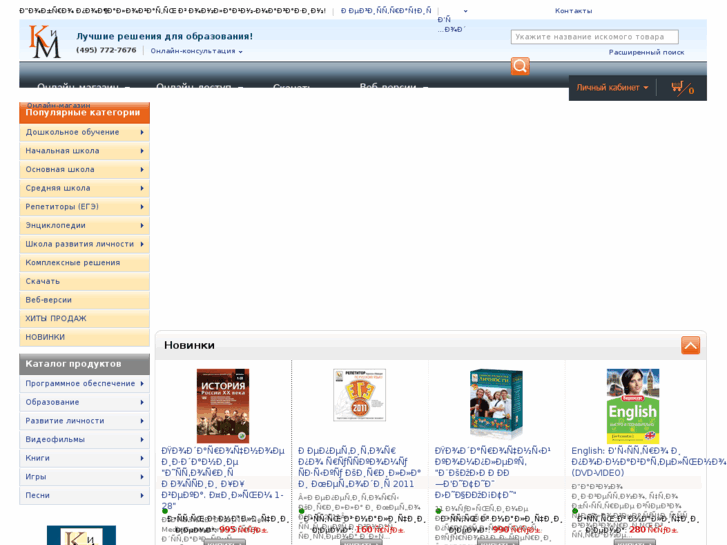Open Книги catalog item
Image resolution: width=727 pixels, height=545 pixels.
pos(84,458)
